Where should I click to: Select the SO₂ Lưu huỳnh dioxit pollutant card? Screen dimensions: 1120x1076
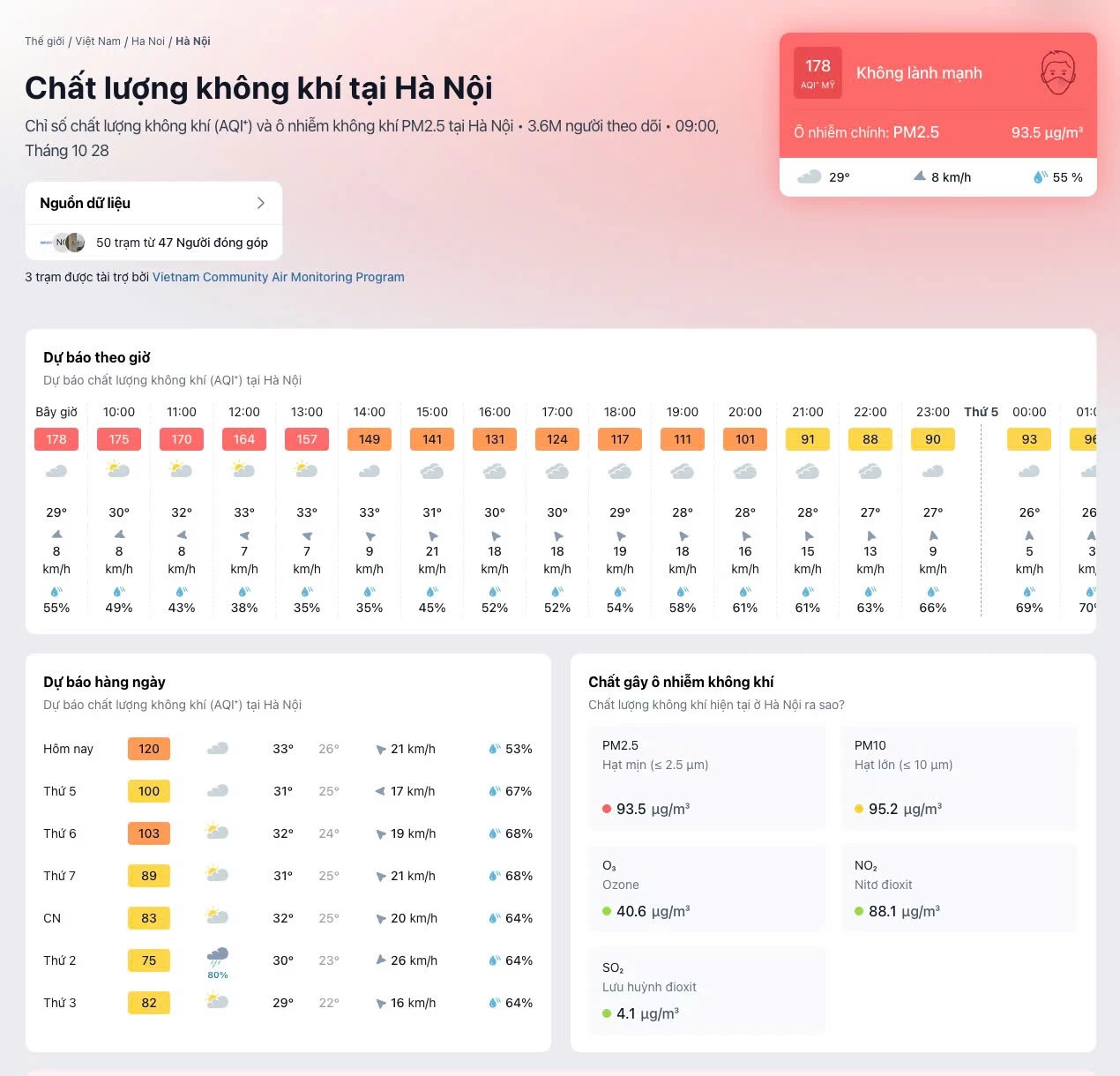click(x=707, y=990)
